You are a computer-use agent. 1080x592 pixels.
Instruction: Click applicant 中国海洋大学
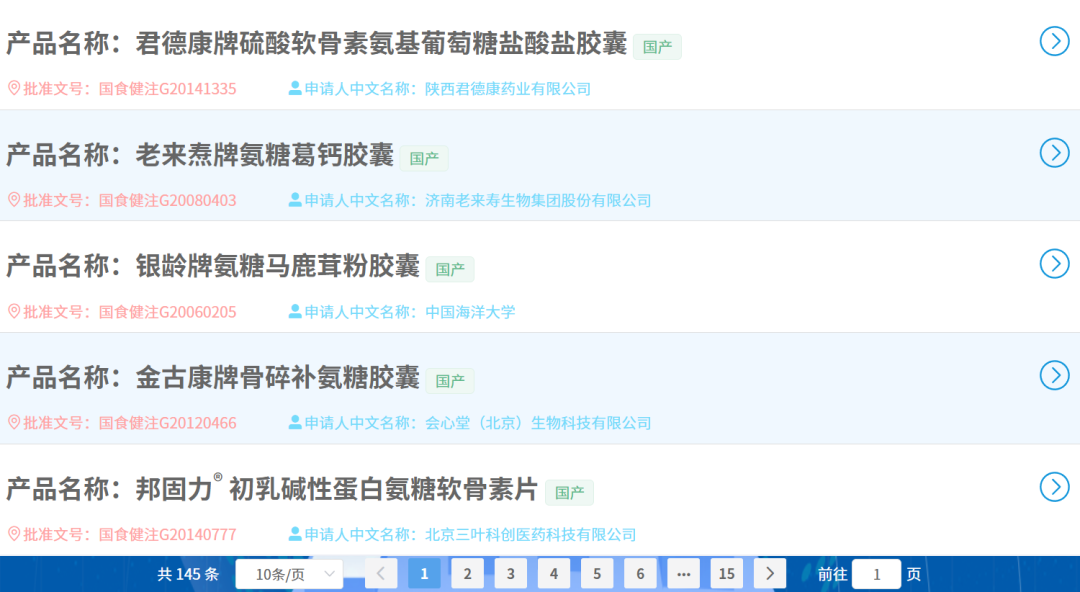(470, 312)
